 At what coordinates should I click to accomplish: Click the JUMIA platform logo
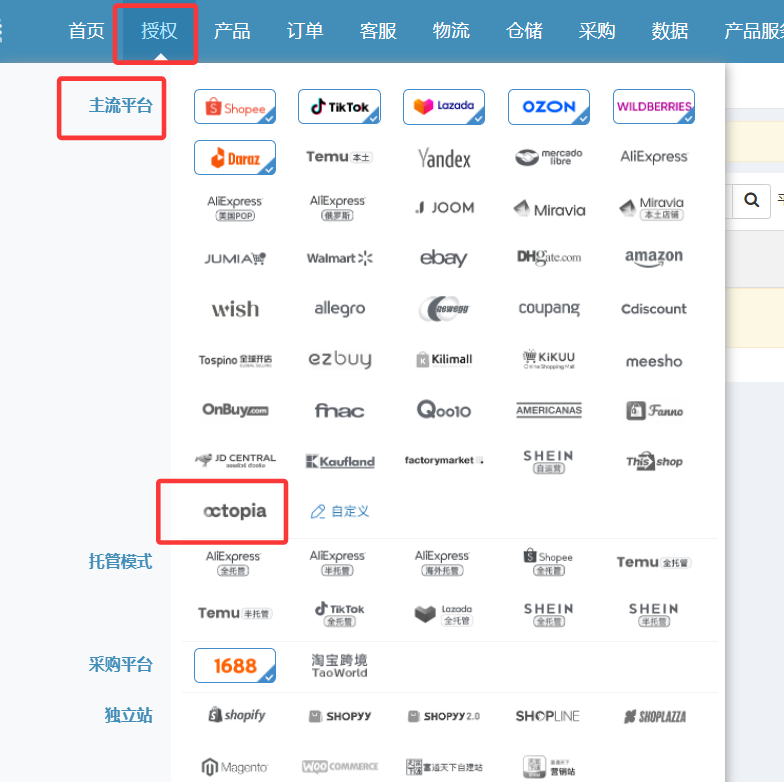point(234,258)
